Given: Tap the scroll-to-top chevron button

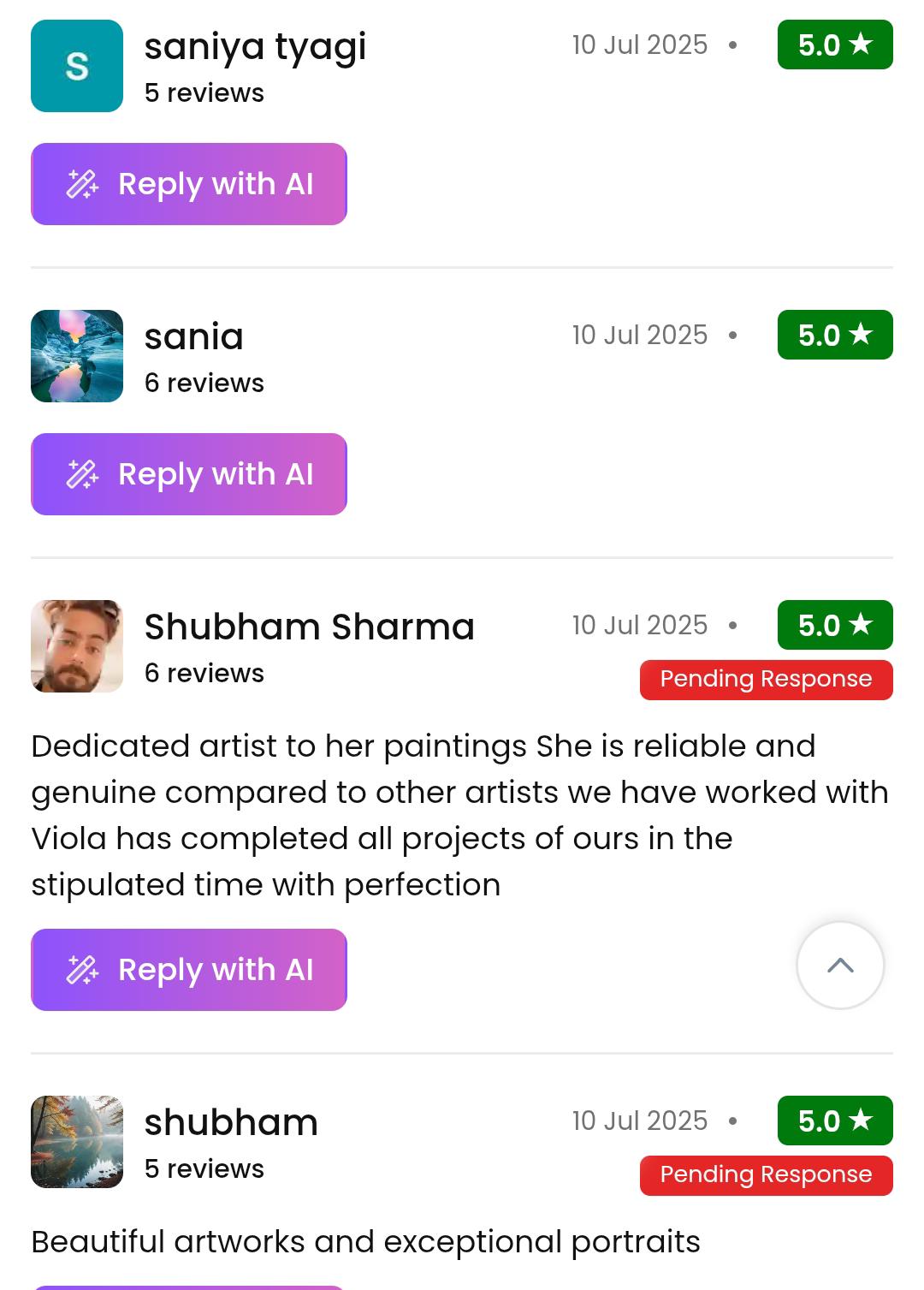Looking at the screenshot, I should click(x=840, y=966).
